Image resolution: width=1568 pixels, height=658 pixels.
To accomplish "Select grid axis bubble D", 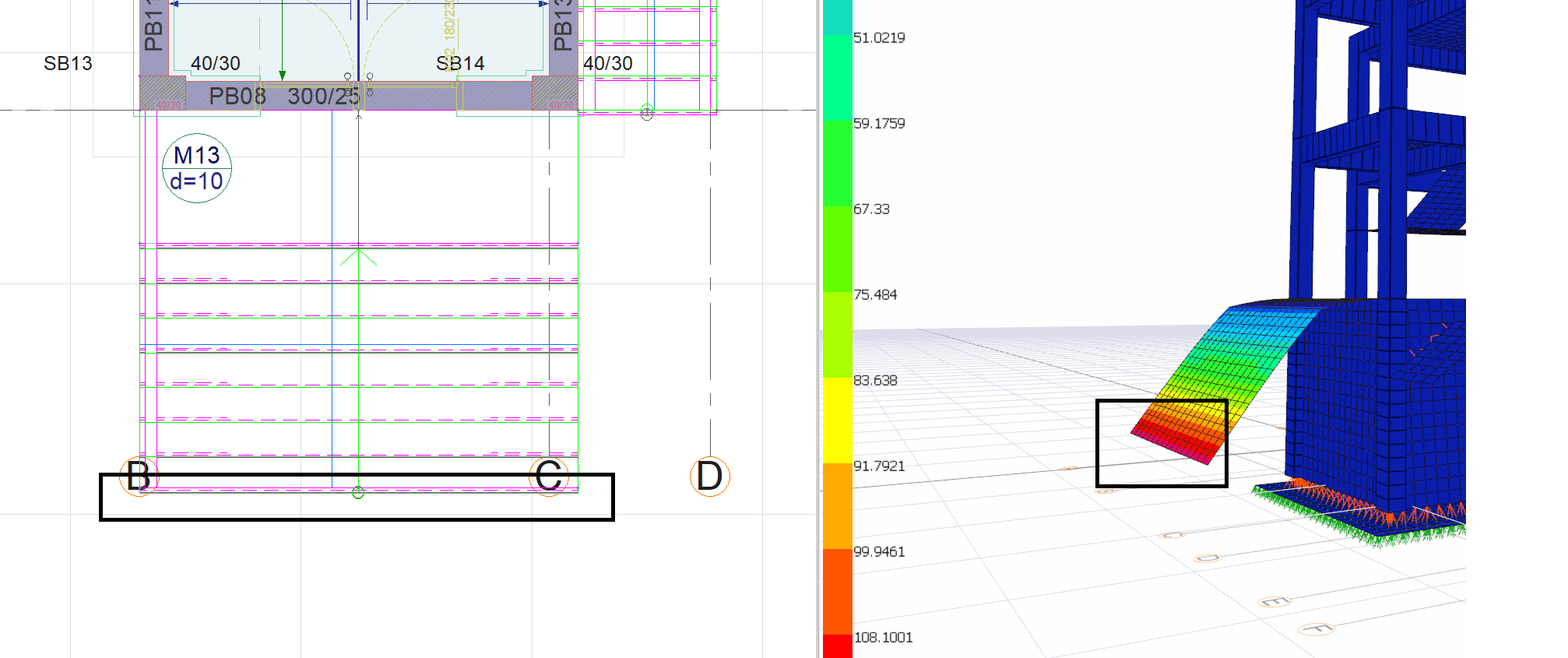I will point(709,477).
